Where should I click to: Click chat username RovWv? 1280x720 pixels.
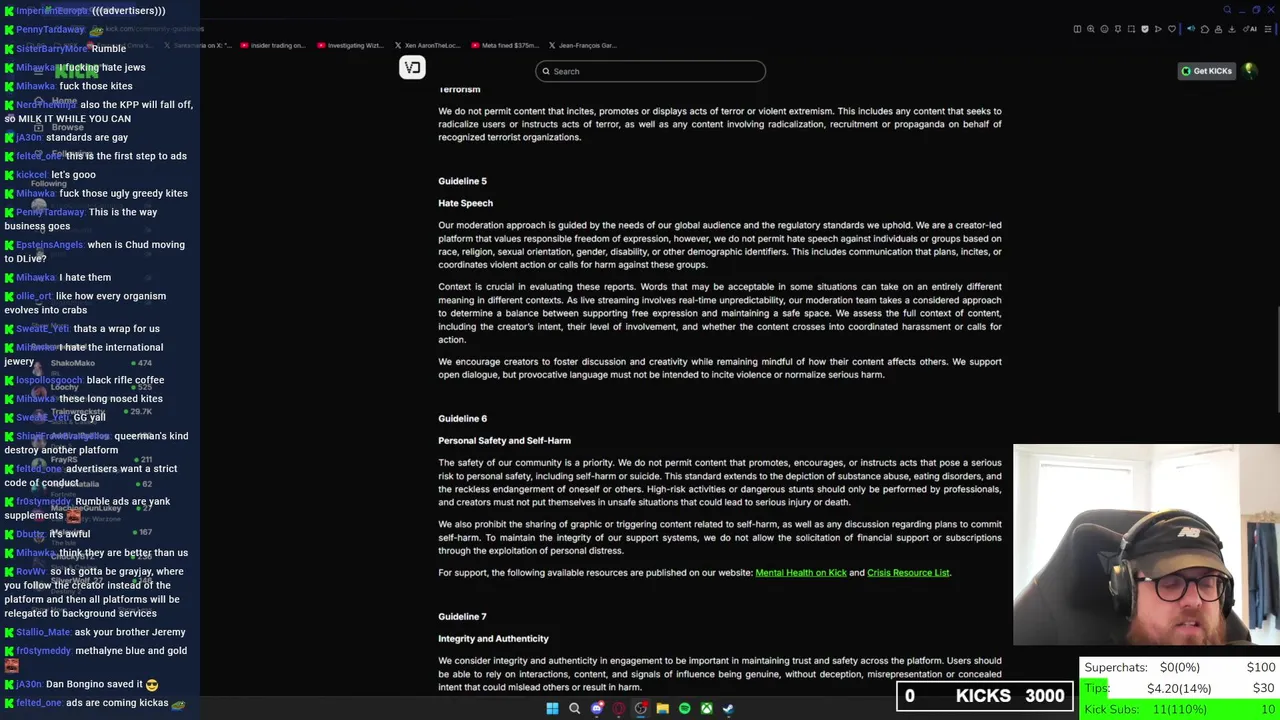(31, 572)
